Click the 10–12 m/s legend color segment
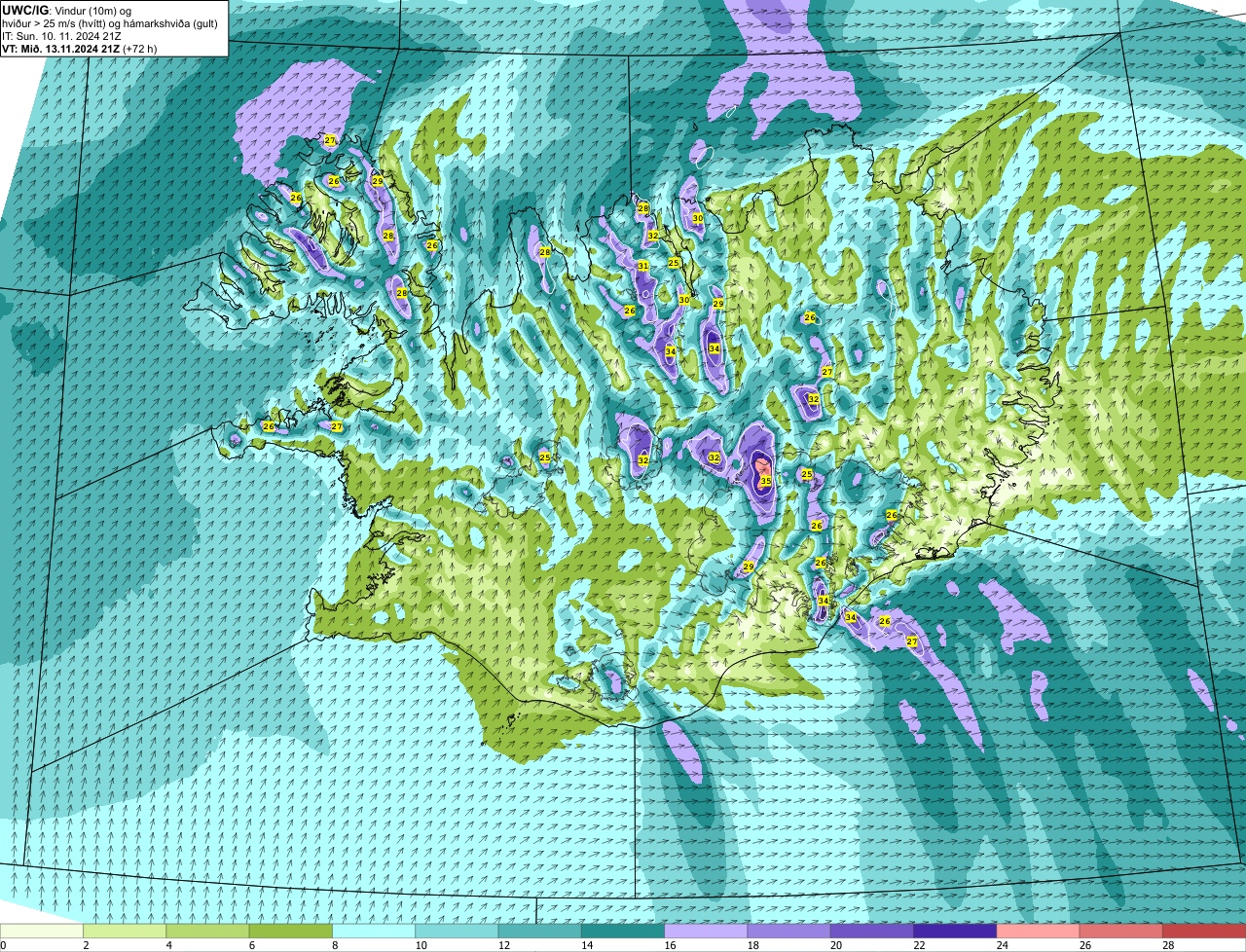Image resolution: width=1246 pixels, height=952 pixels. 457,932
